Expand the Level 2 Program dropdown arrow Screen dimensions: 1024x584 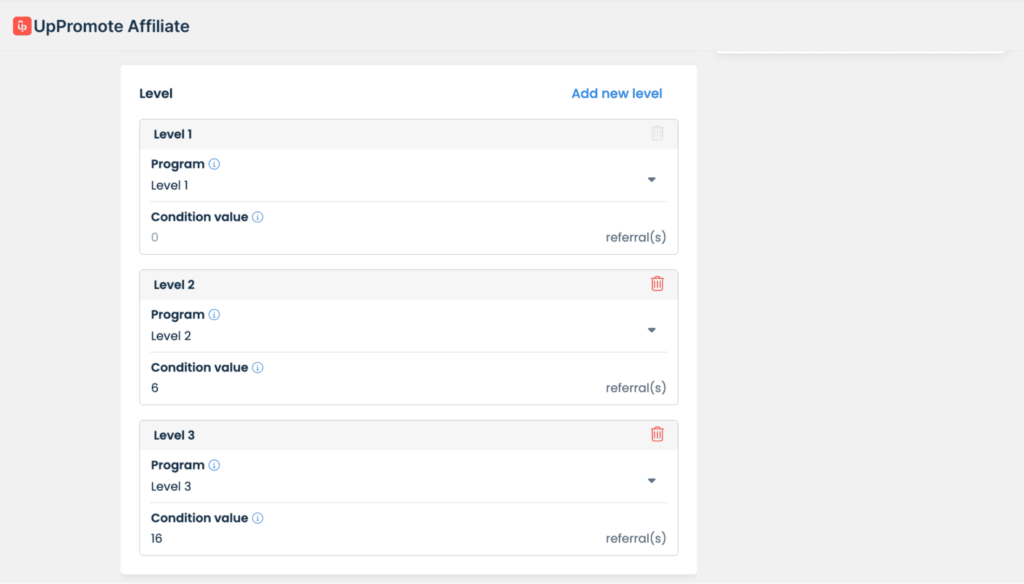[651, 330]
